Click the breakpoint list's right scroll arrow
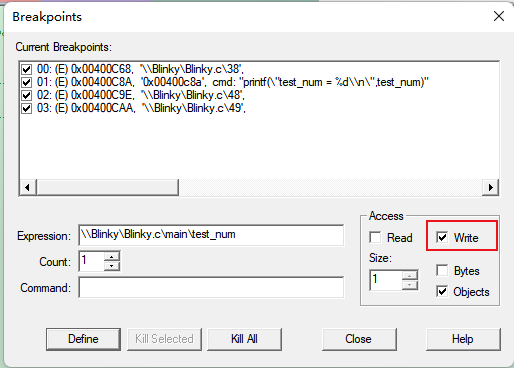The height and width of the screenshot is (368, 514). click(490, 187)
